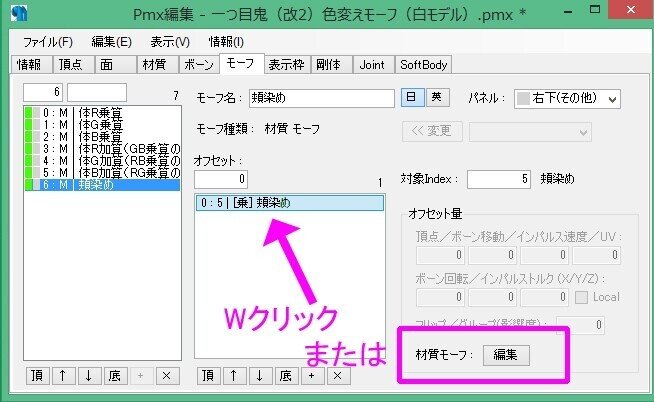Switch to the 剛体 tab
The image size is (654, 402).
(332, 65)
